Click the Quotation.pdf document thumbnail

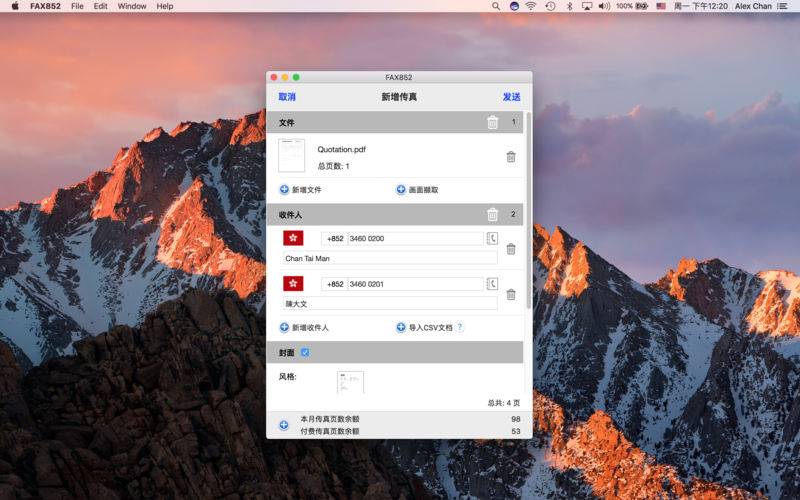291,156
